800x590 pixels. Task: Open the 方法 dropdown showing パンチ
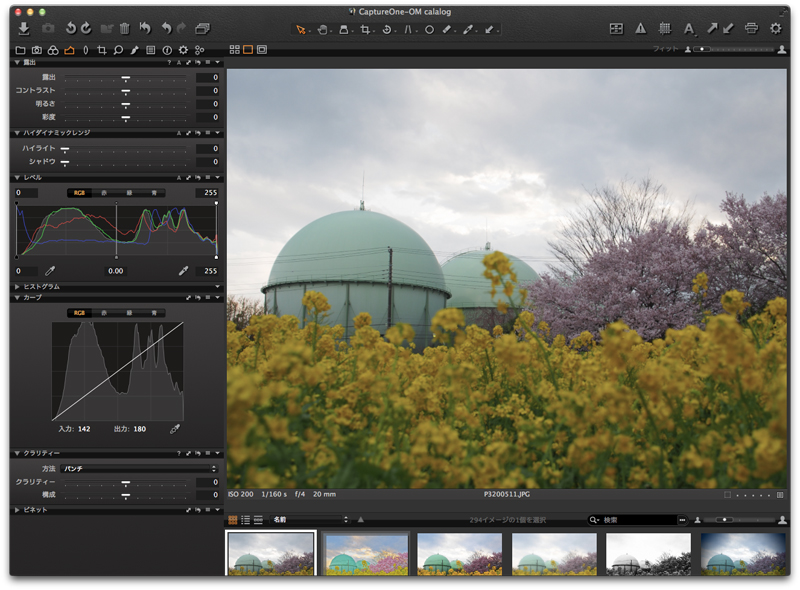pos(139,468)
